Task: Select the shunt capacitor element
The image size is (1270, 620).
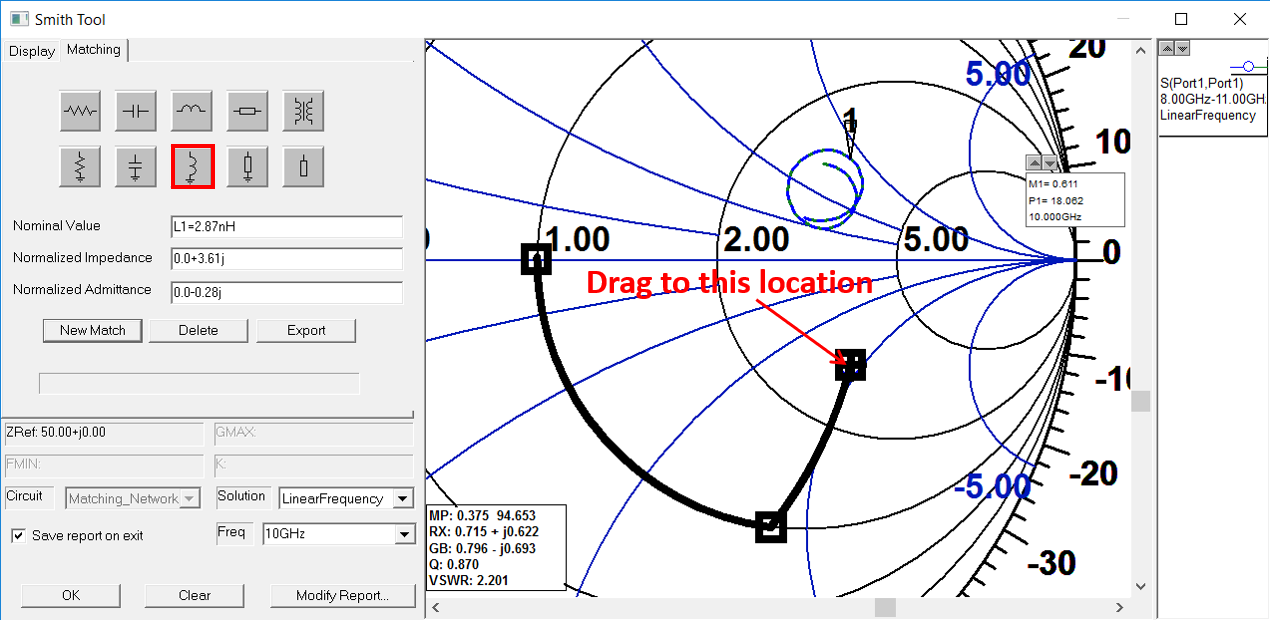Action: click(x=135, y=166)
